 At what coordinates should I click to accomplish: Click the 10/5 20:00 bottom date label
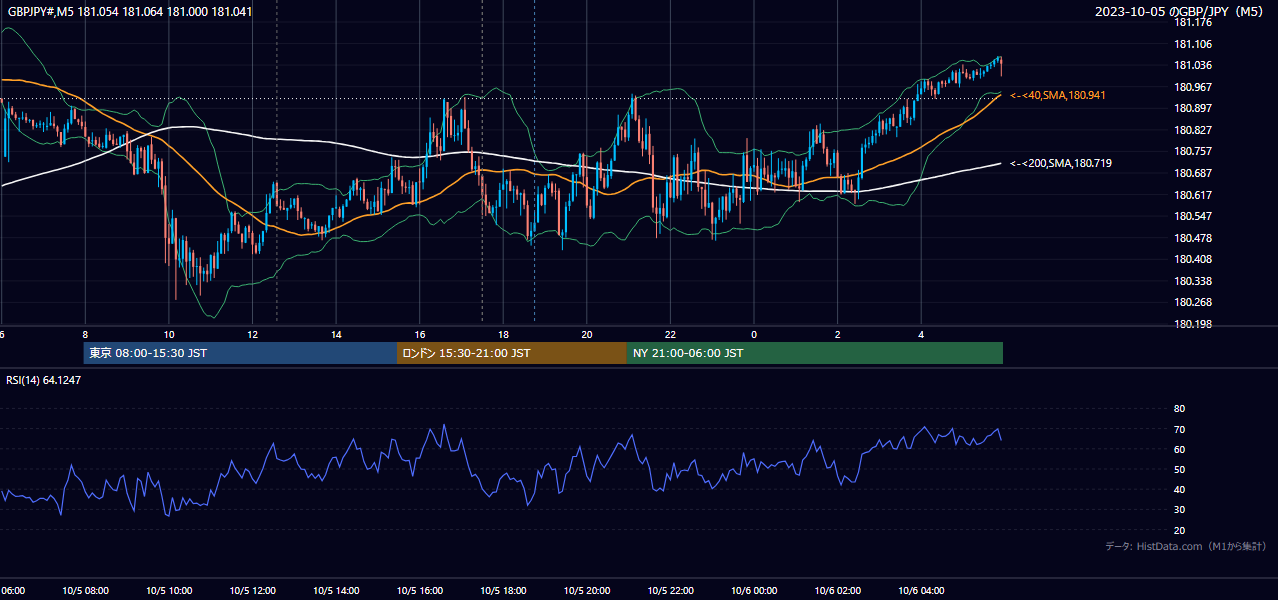pos(587,591)
